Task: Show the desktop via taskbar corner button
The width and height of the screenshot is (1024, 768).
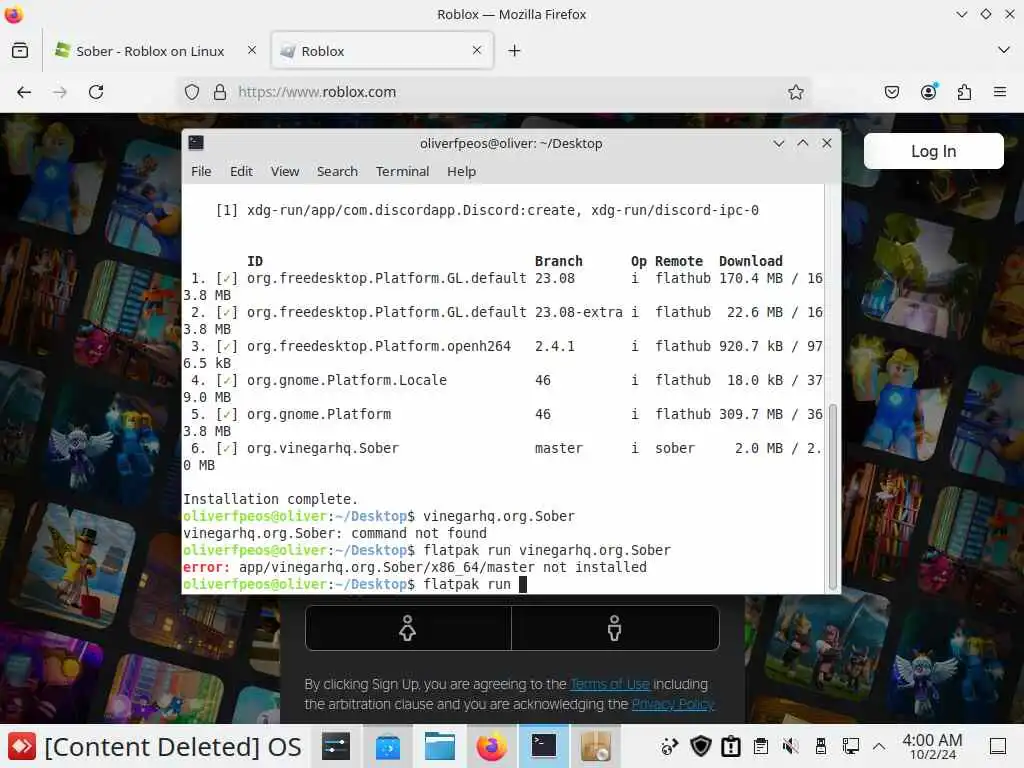Action: click(x=998, y=746)
